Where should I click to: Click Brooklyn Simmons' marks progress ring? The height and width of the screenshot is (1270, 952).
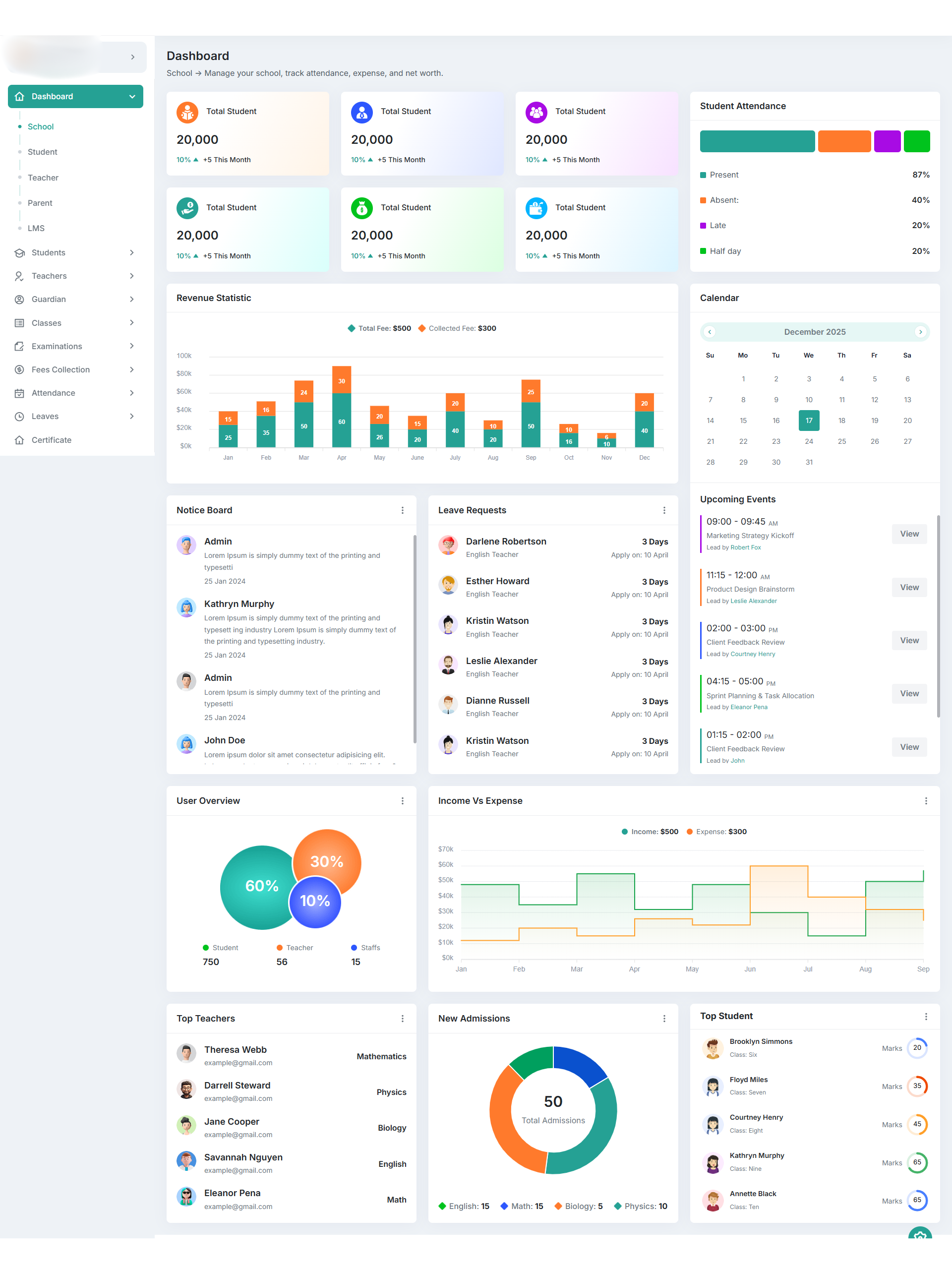(918, 1048)
